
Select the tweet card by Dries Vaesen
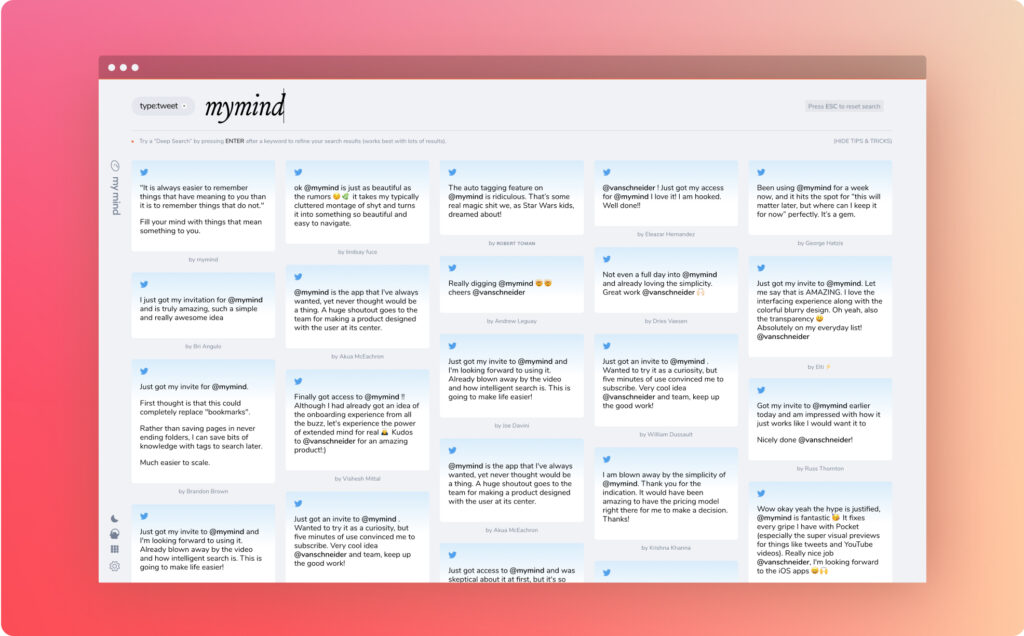[666, 284]
